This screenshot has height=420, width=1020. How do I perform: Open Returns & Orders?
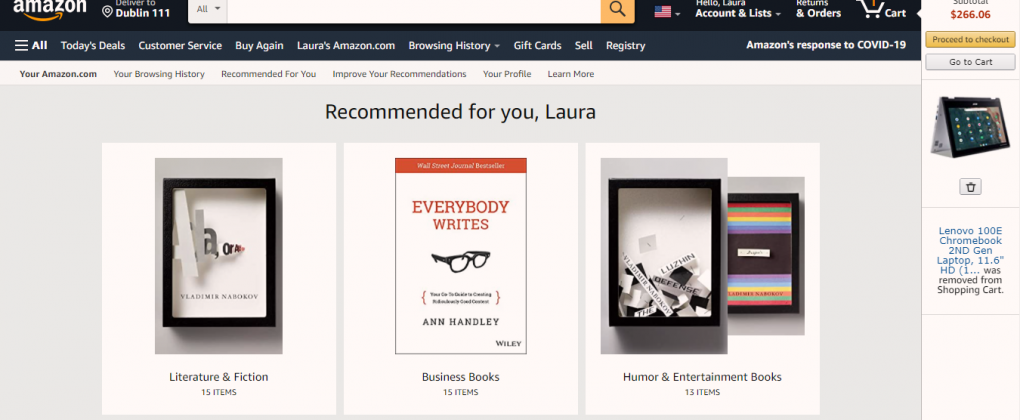818,10
